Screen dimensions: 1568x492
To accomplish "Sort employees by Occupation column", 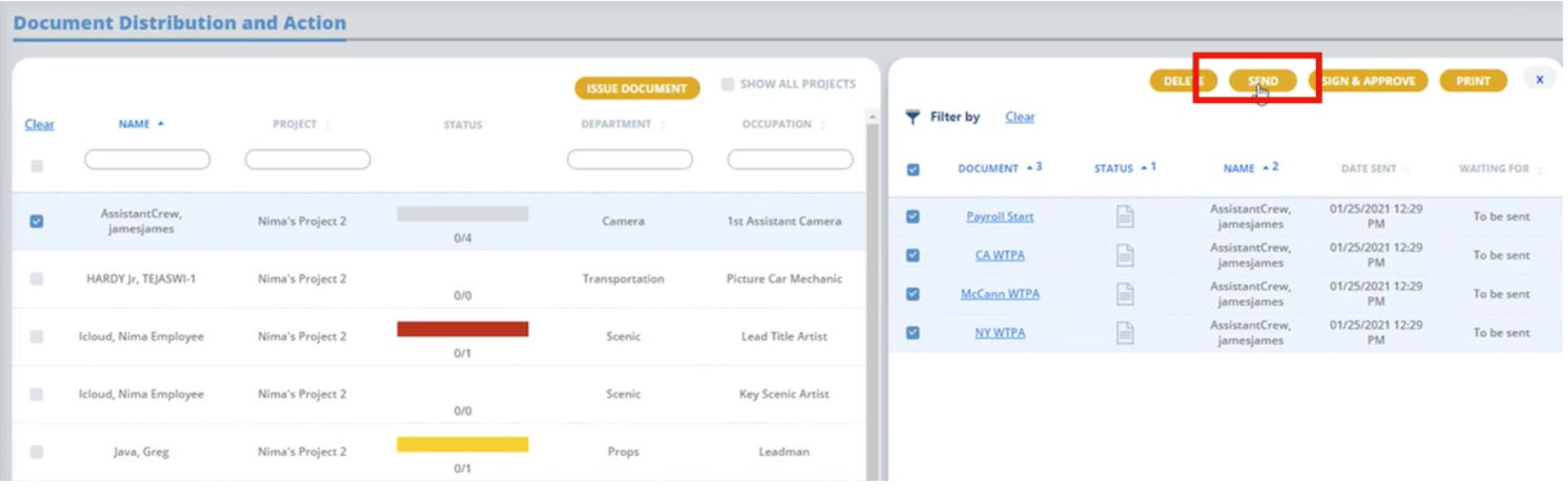I will coord(783,125).
